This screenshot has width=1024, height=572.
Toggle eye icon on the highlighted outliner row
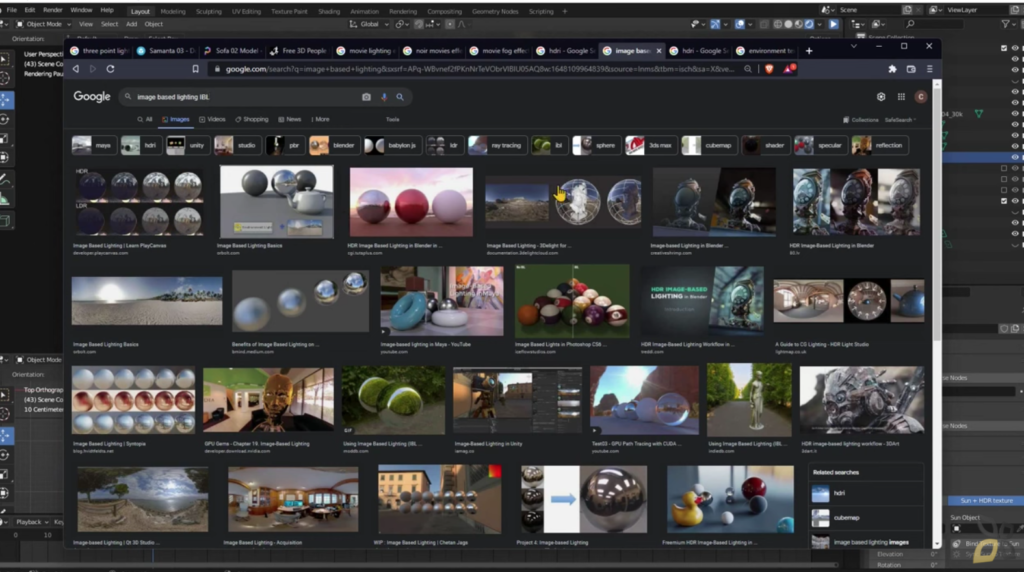pos(1015,157)
